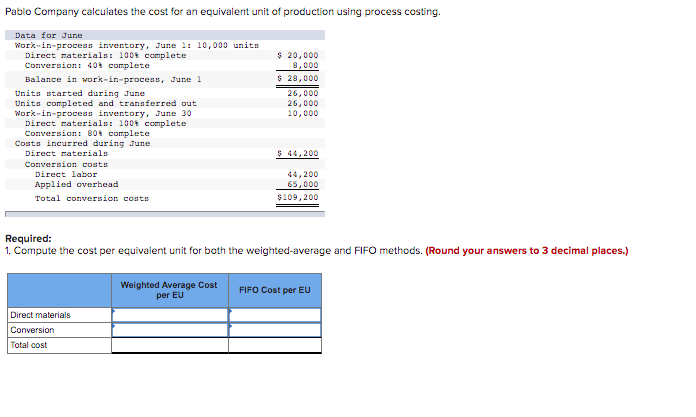Click the '8,000' beginning conversion value
Screen dimensions: 696x417
click(x=305, y=65)
